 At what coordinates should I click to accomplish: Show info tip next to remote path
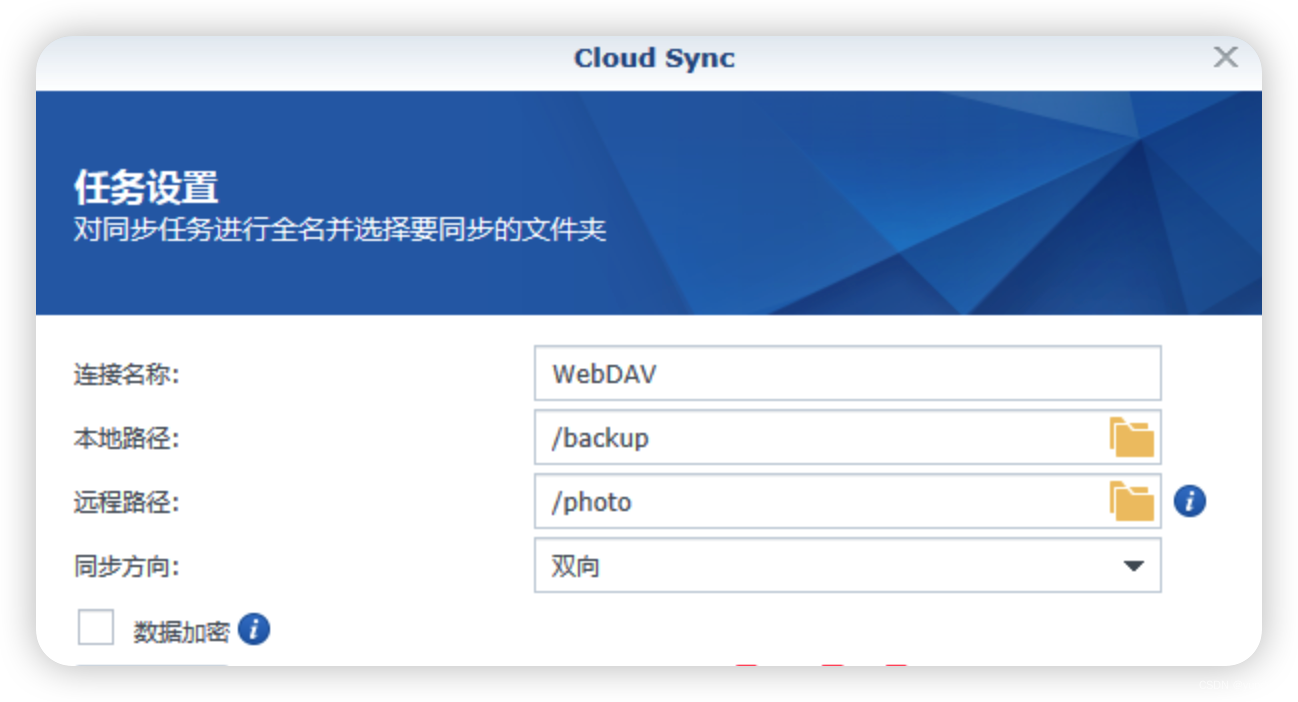tap(1189, 501)
